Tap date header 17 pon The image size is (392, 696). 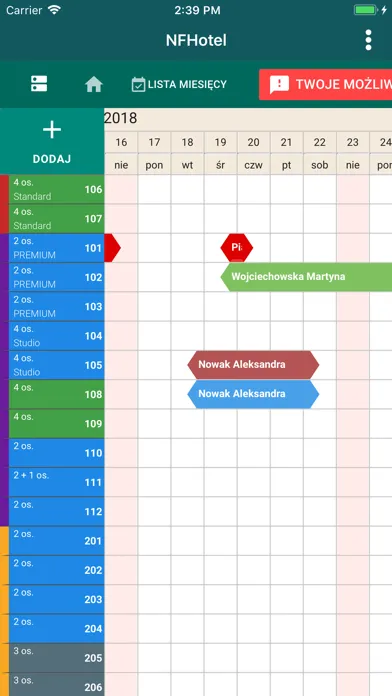click(x=154, y=153)
